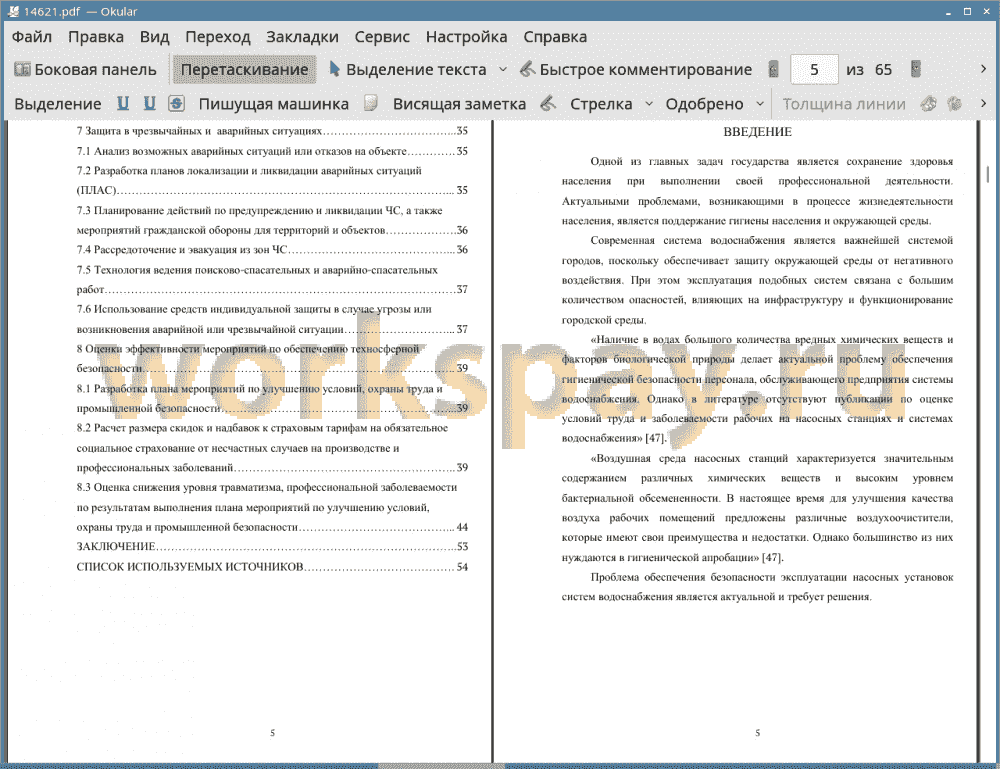Open the Справка menu

pos(555,37)
